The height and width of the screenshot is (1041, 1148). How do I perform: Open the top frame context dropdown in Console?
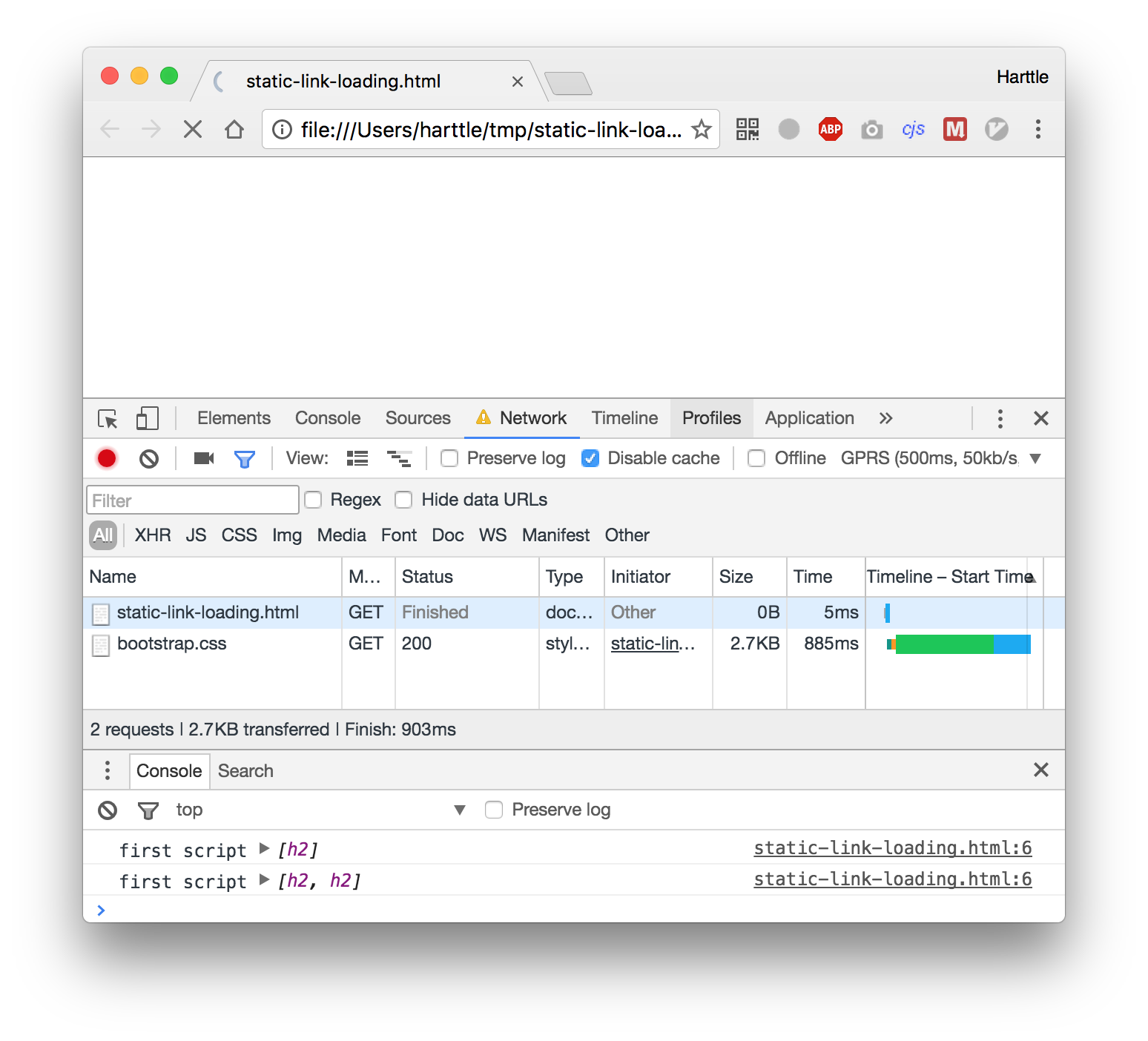[460, 810]
